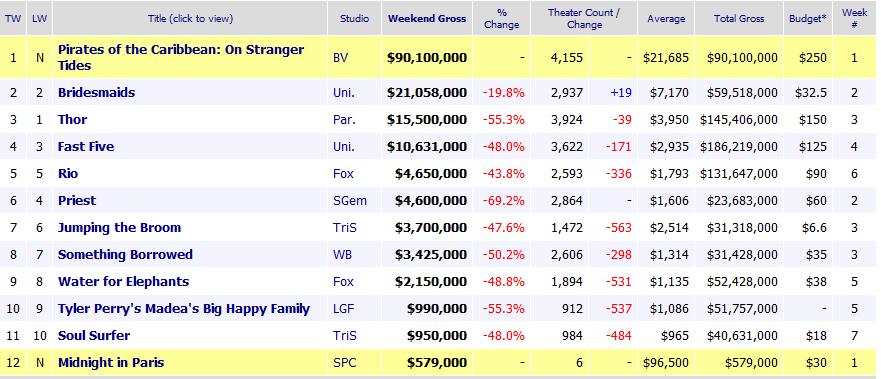Click the BV studio link
The image size is (881, 379).
[340, 57]
